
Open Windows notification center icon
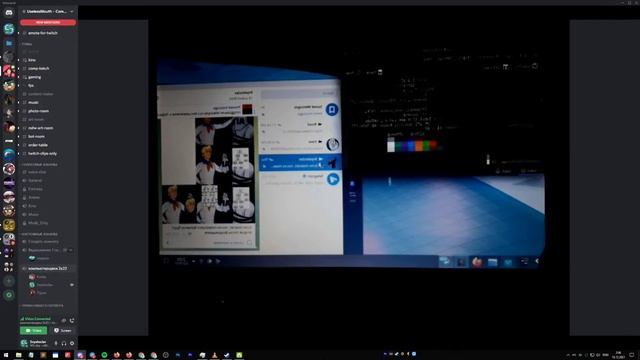tap(632, 355)
